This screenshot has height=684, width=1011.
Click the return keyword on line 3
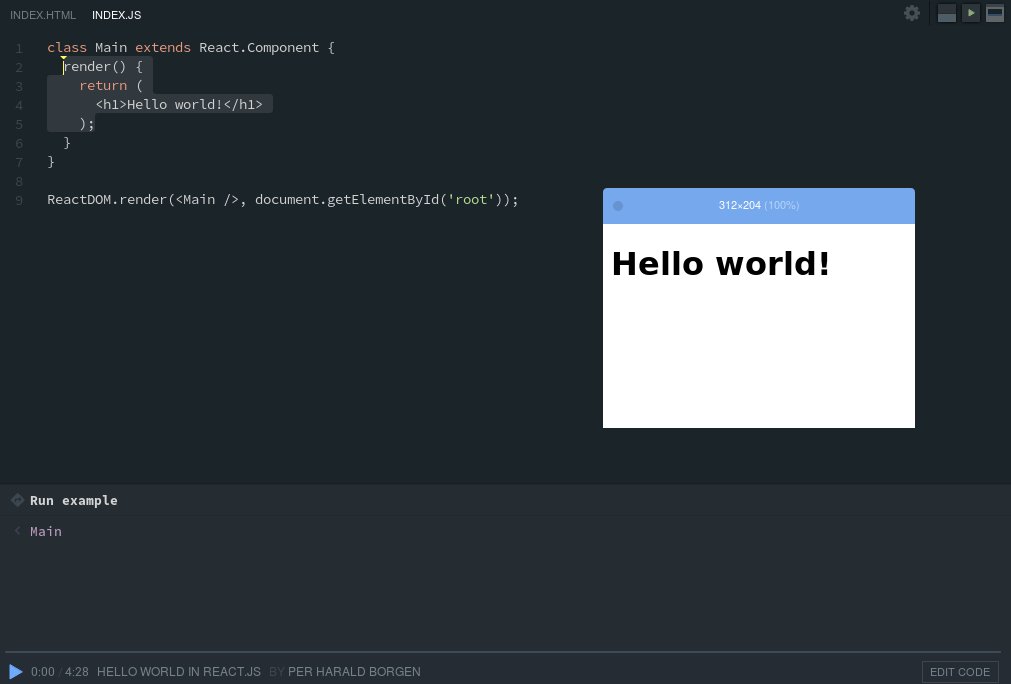[103, 86]
